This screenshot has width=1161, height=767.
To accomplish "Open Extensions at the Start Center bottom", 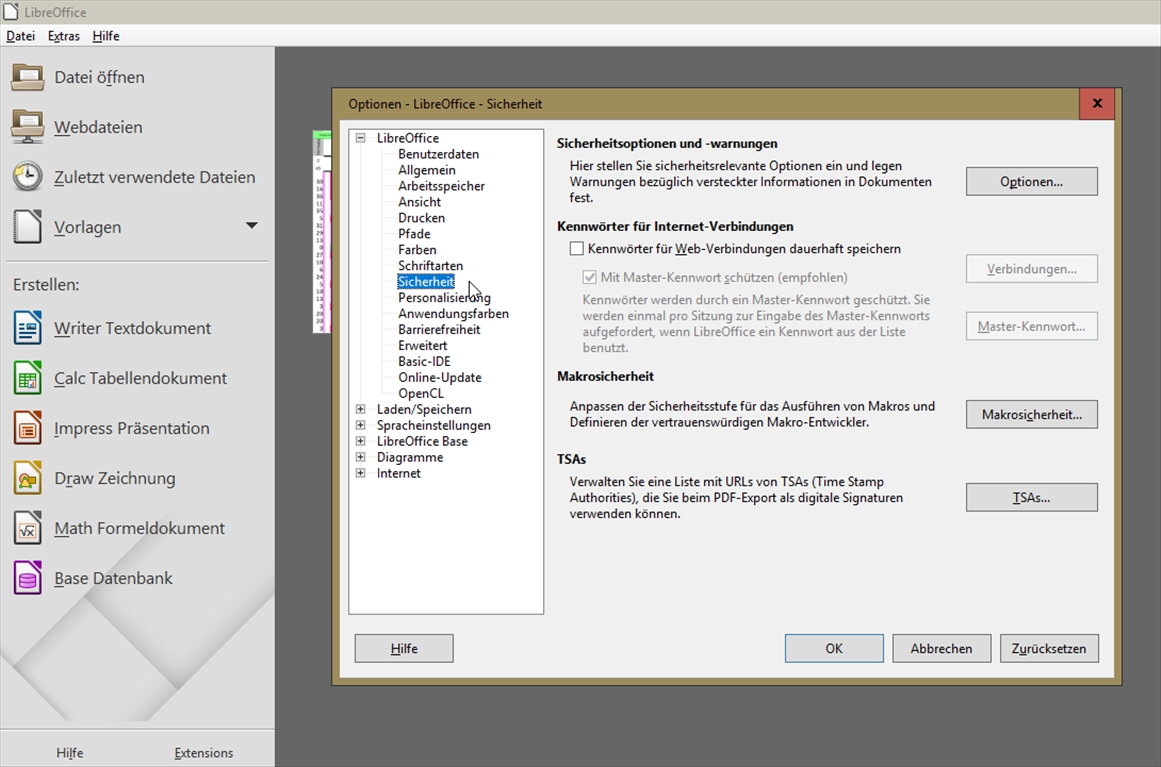I will [x=204, y=753].
